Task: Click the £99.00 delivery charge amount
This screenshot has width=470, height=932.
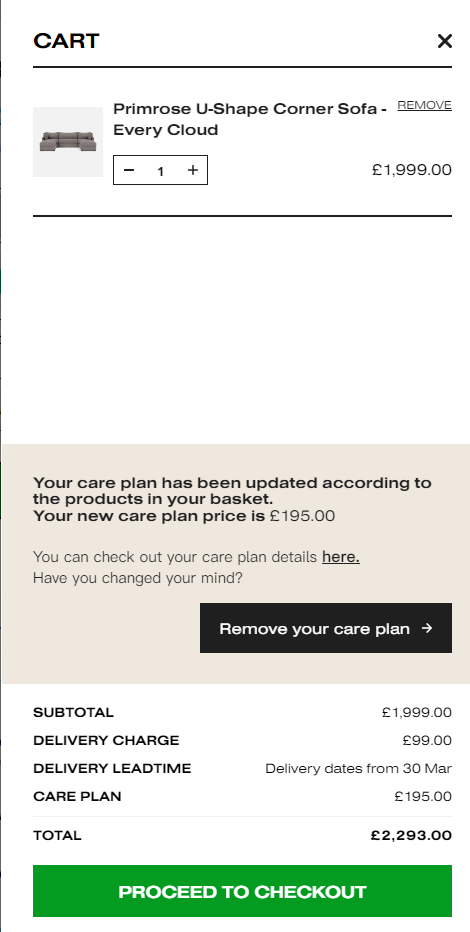Action: (x=427, y=740)
